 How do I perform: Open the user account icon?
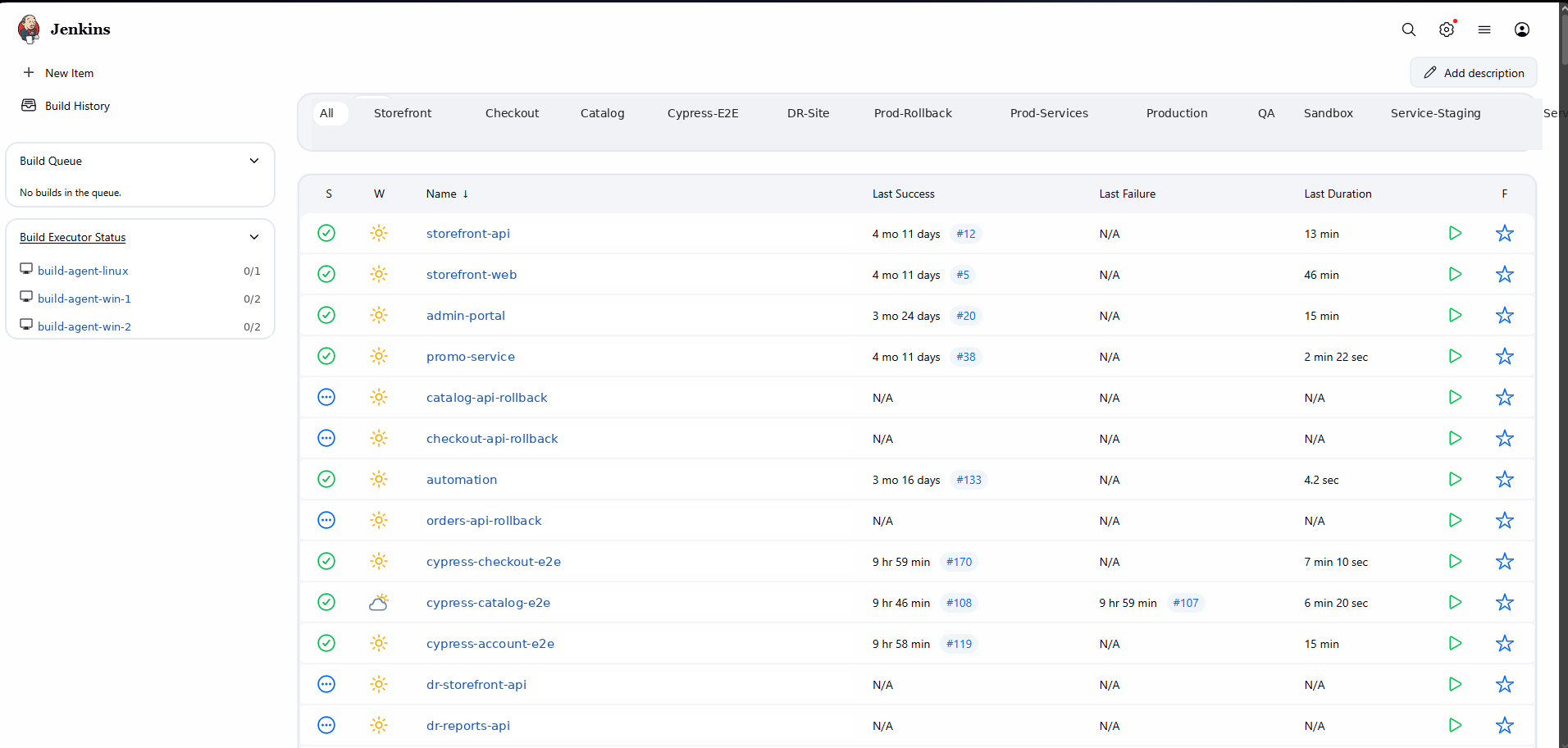(x=1522, y=30)
